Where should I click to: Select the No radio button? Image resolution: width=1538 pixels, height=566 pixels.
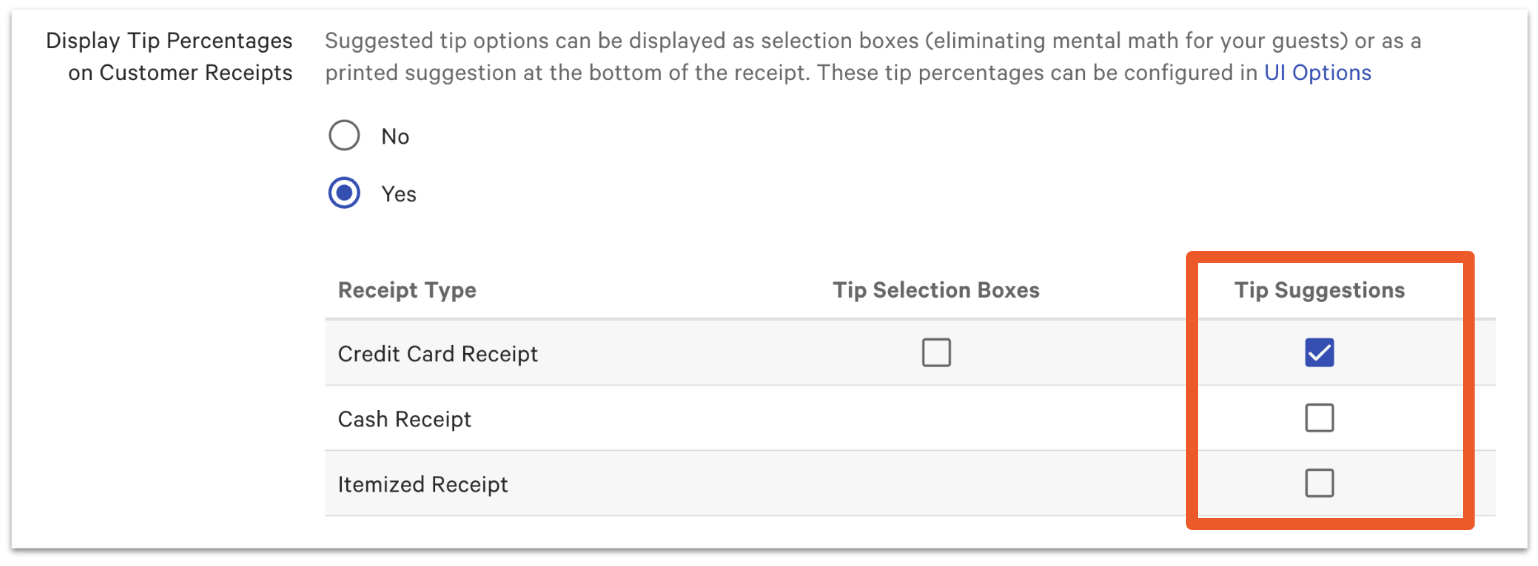[344, 136]
